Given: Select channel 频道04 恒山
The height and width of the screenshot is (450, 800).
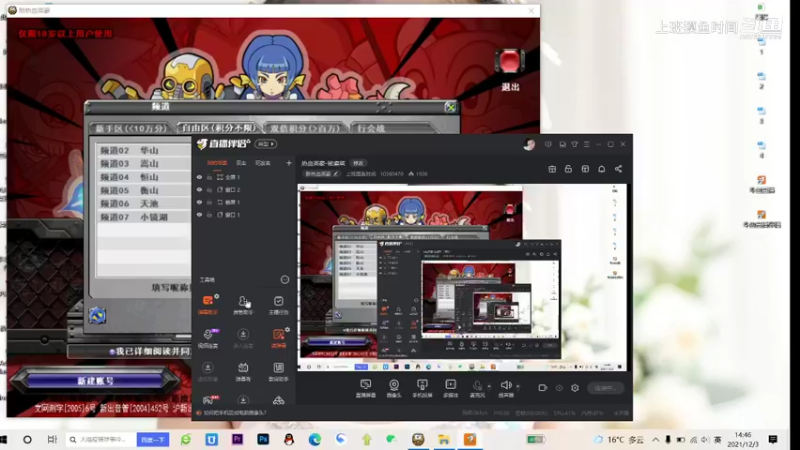Looking at the screenshot, I should [144, 177].
